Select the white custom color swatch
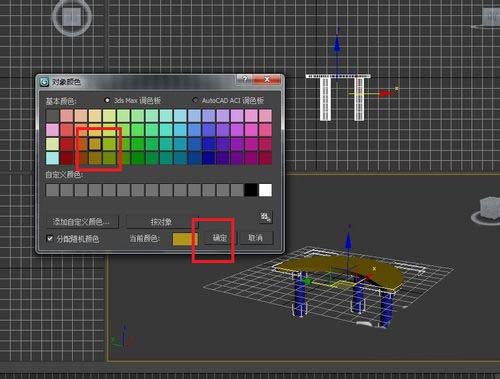The height and width of the screenshot is (379, 500). pyautogui.click(x=265, y=190)
